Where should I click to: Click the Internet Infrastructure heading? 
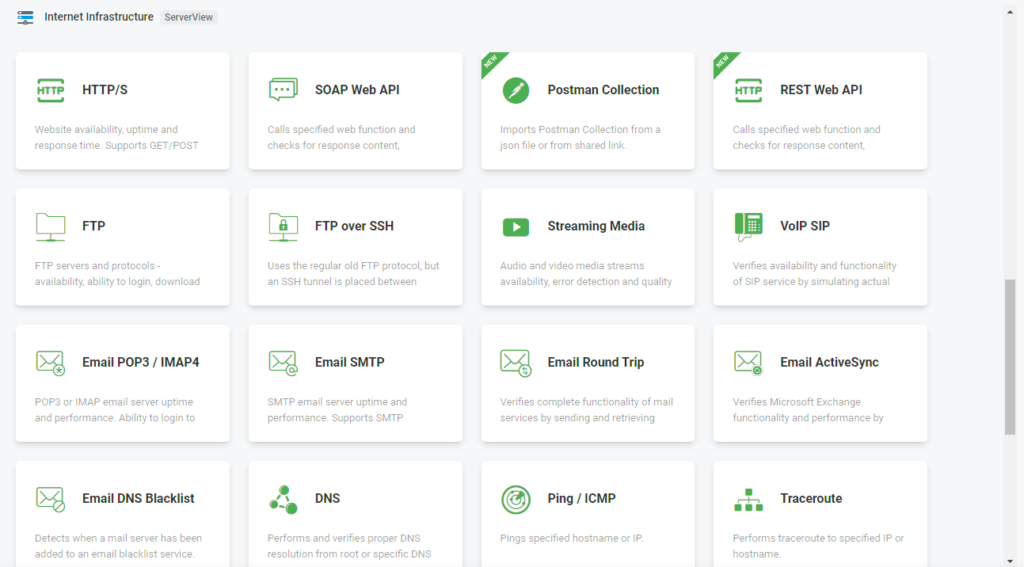tap(99, 17)
